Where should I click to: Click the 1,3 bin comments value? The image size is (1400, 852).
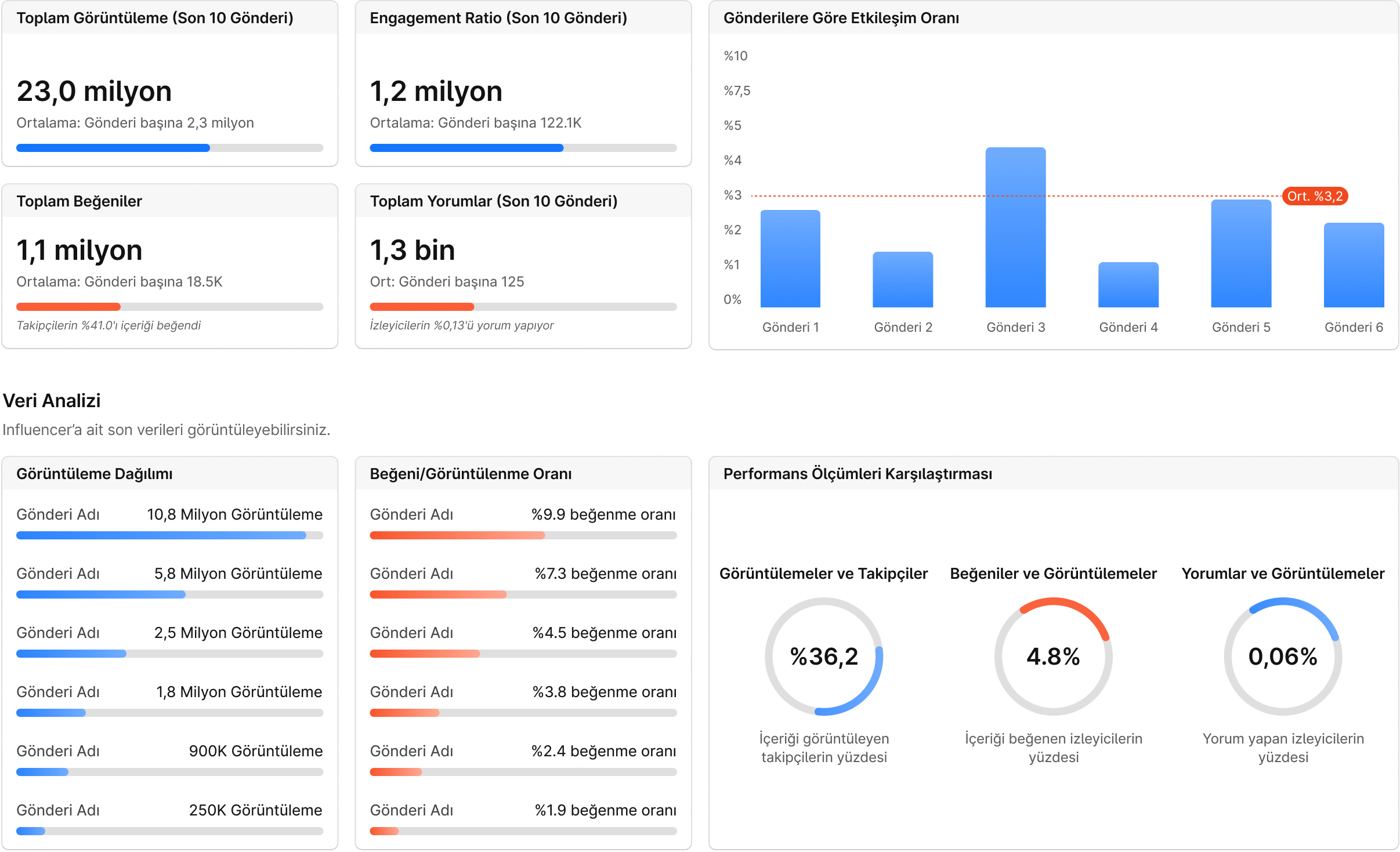click(x=412, y=251)
